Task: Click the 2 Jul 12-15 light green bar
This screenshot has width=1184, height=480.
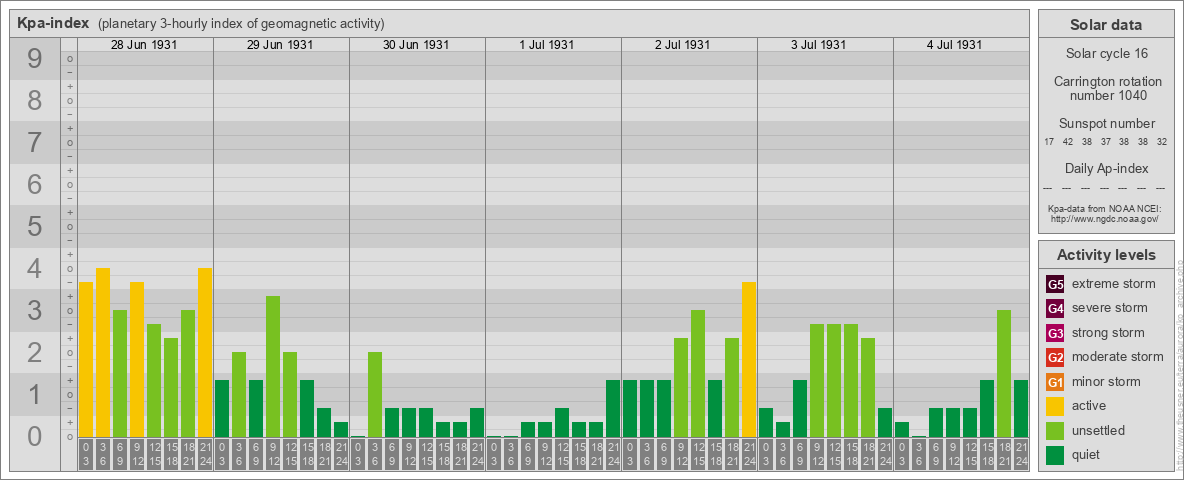Action: click(x=698, y=374)
